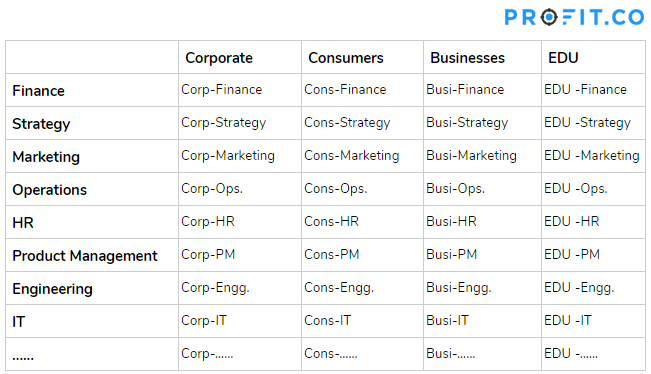This screenshot has height=374, width=651.
Task: Click the Busi-Marketing cell
Action: 471,156
